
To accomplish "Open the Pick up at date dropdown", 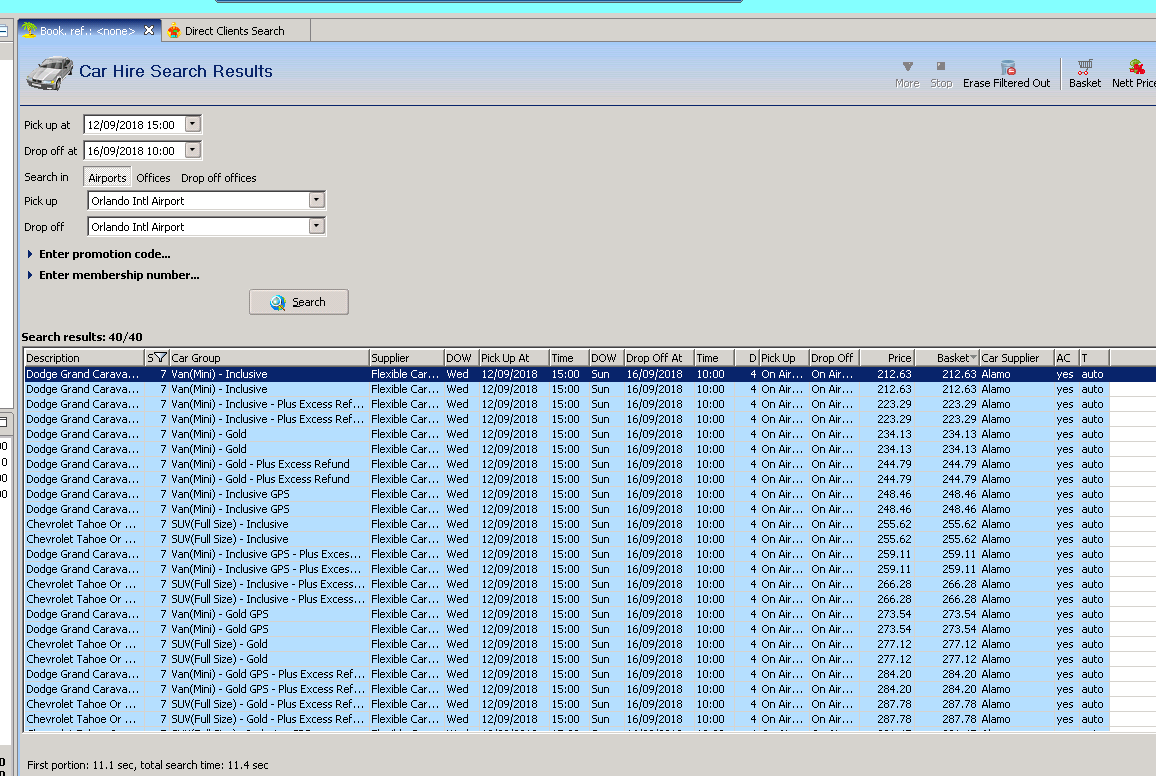I will pyautogui.click(x=193, y=125).
